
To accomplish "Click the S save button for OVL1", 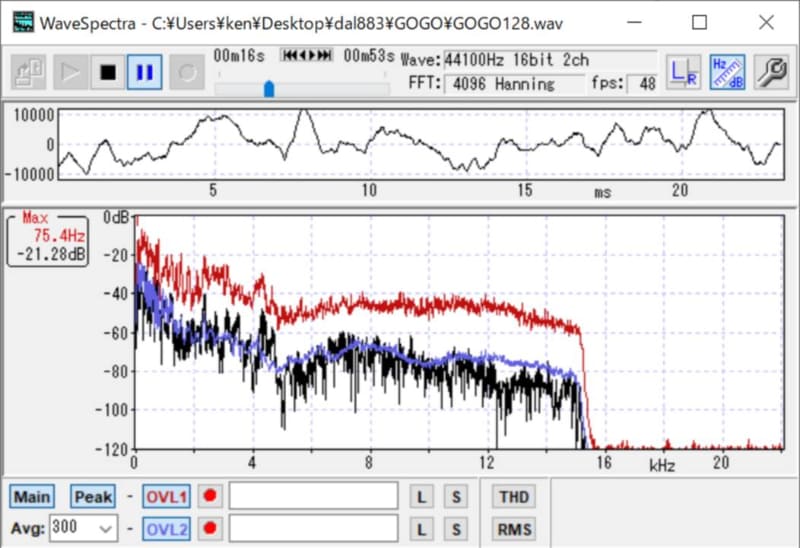I will (456, 496).
